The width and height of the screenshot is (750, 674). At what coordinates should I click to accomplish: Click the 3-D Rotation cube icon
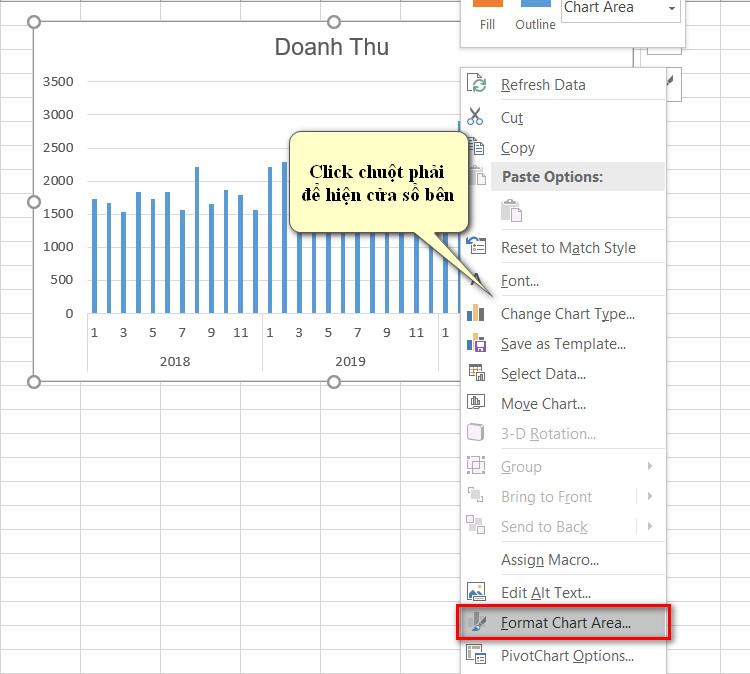475,432
